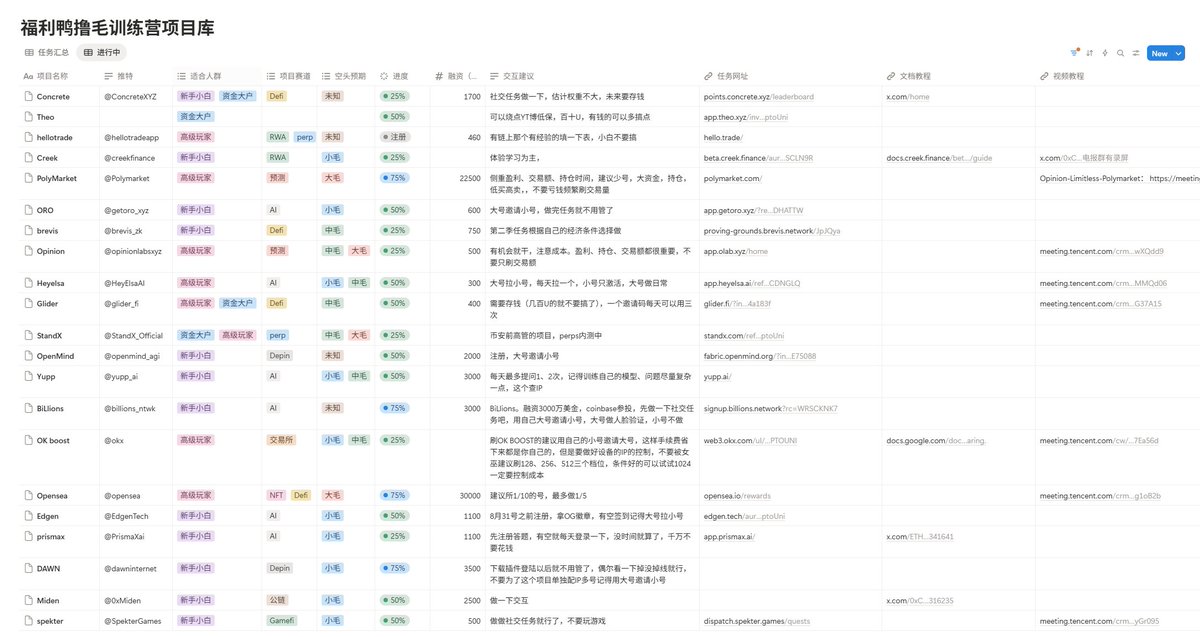The image size is (1200, 637).
Task: Click the blue New button
Action: [x=1160, y=53]
